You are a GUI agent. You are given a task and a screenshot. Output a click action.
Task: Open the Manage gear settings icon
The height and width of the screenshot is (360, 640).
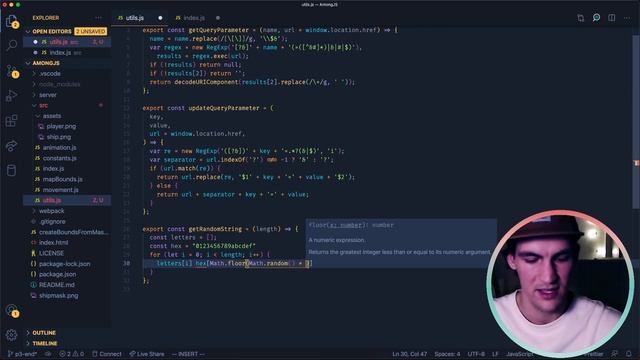[x=12, y=335]
